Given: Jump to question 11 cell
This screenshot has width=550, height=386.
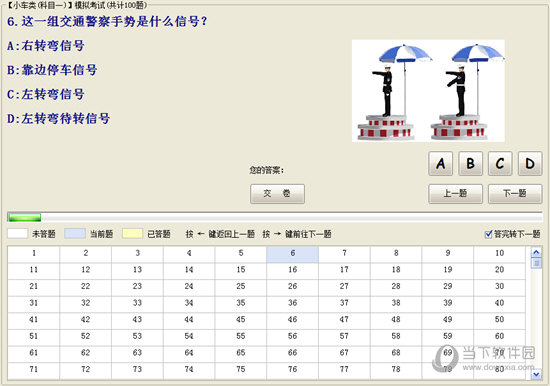Looking at the screenshot, I should [x=34, y=271].
